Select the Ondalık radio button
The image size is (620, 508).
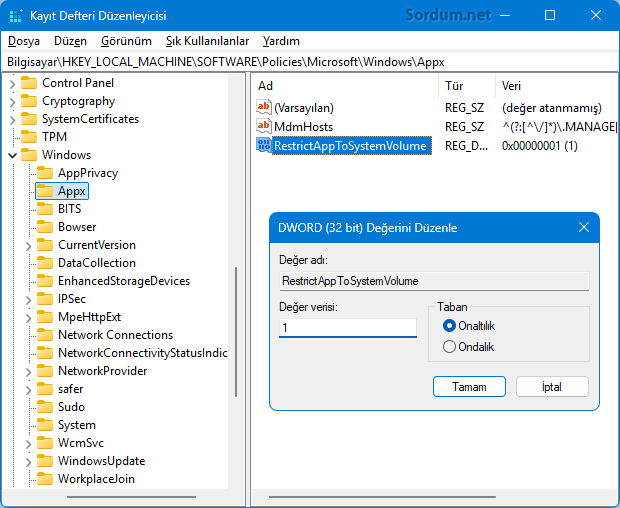tap(450, 347)
